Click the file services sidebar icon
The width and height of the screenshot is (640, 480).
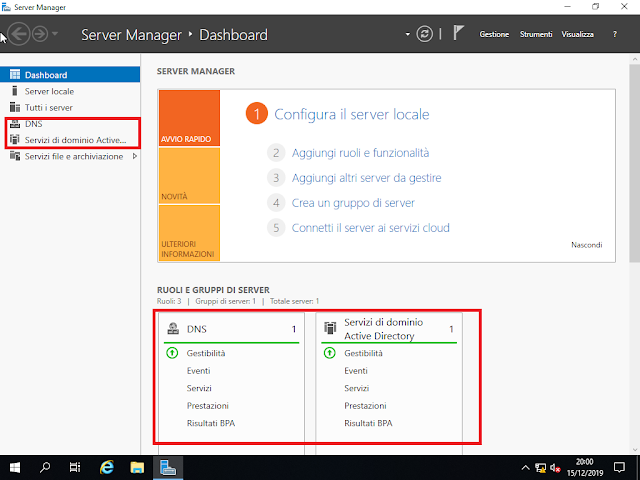click(15, 156)
